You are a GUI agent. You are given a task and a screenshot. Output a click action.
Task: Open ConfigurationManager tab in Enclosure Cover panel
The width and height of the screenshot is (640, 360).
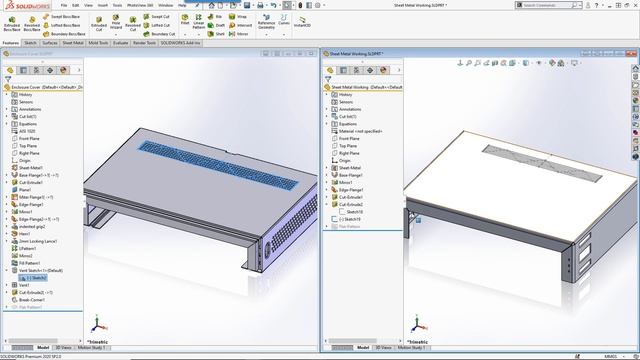[x=36, y=70]
